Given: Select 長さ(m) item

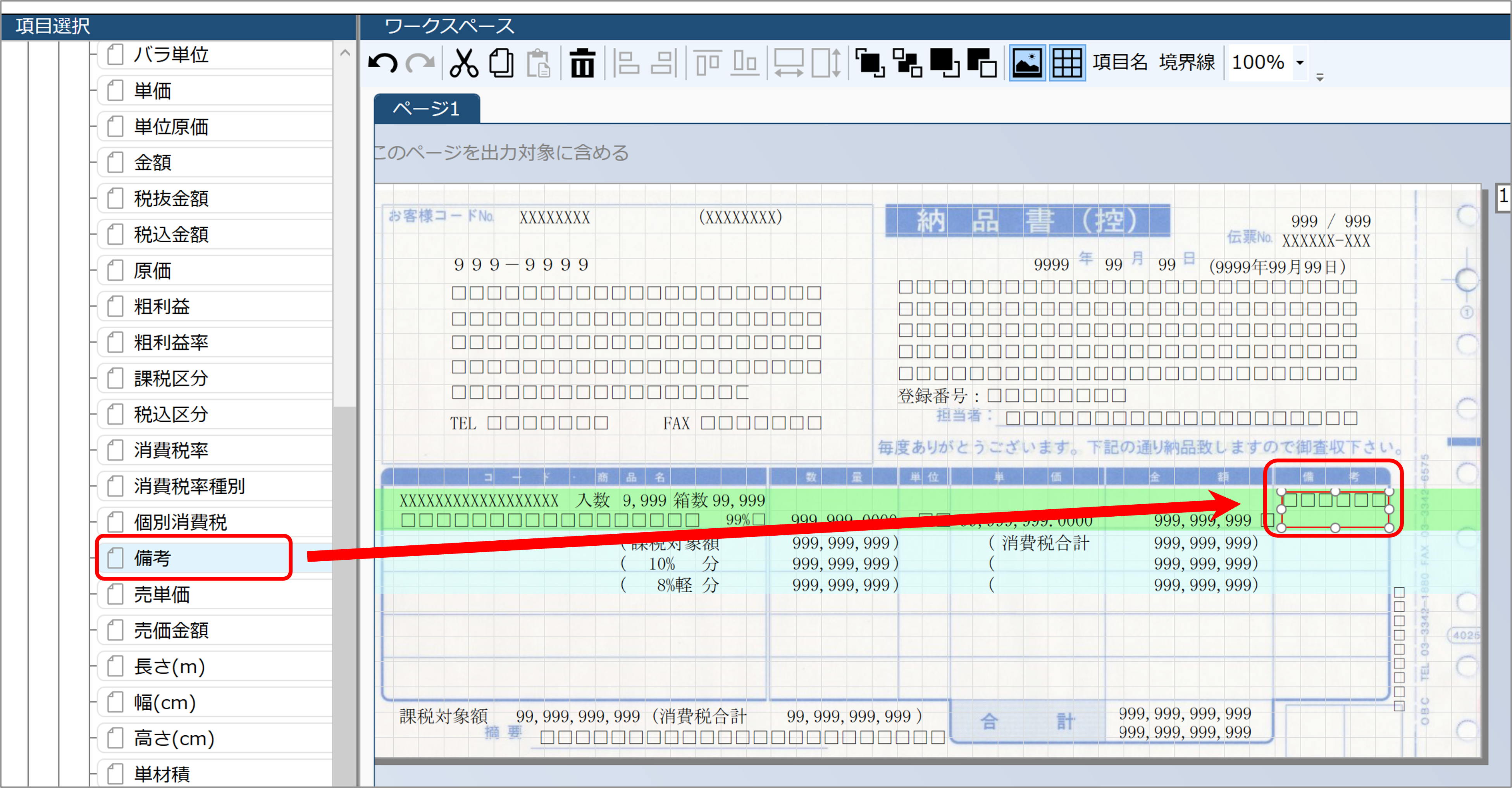Looking at the screenshot, I should click(x=215, y=666).
